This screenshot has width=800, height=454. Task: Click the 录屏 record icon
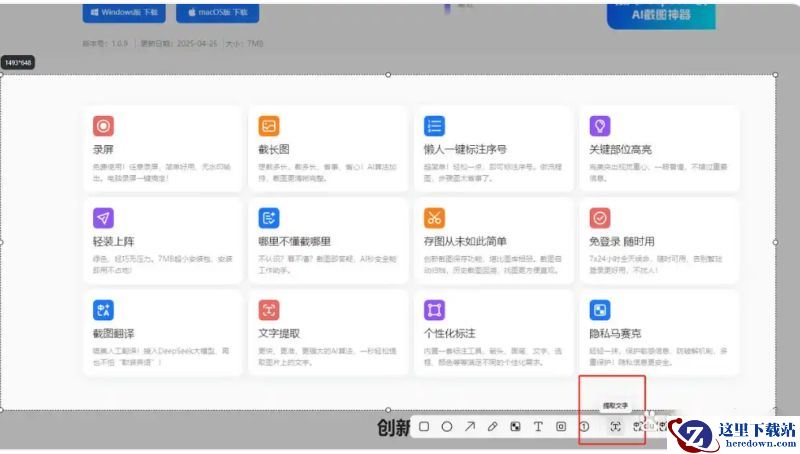tap(104, 126)
